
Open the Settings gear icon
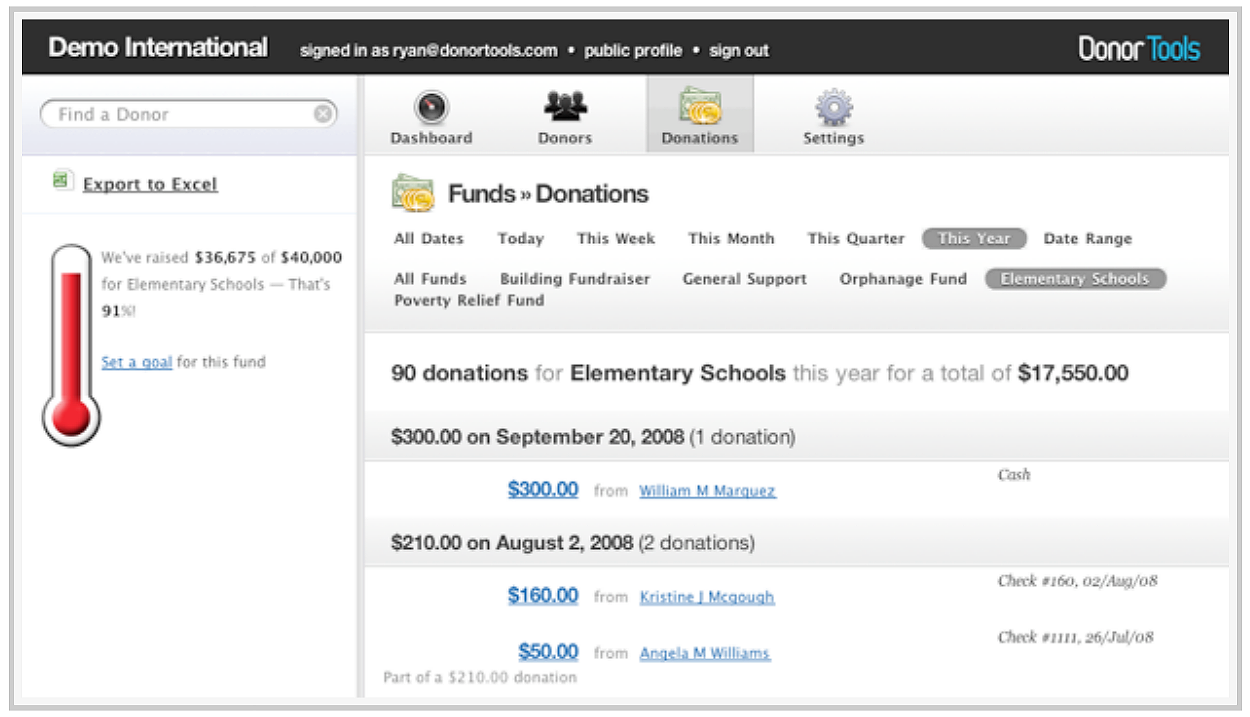833,107
